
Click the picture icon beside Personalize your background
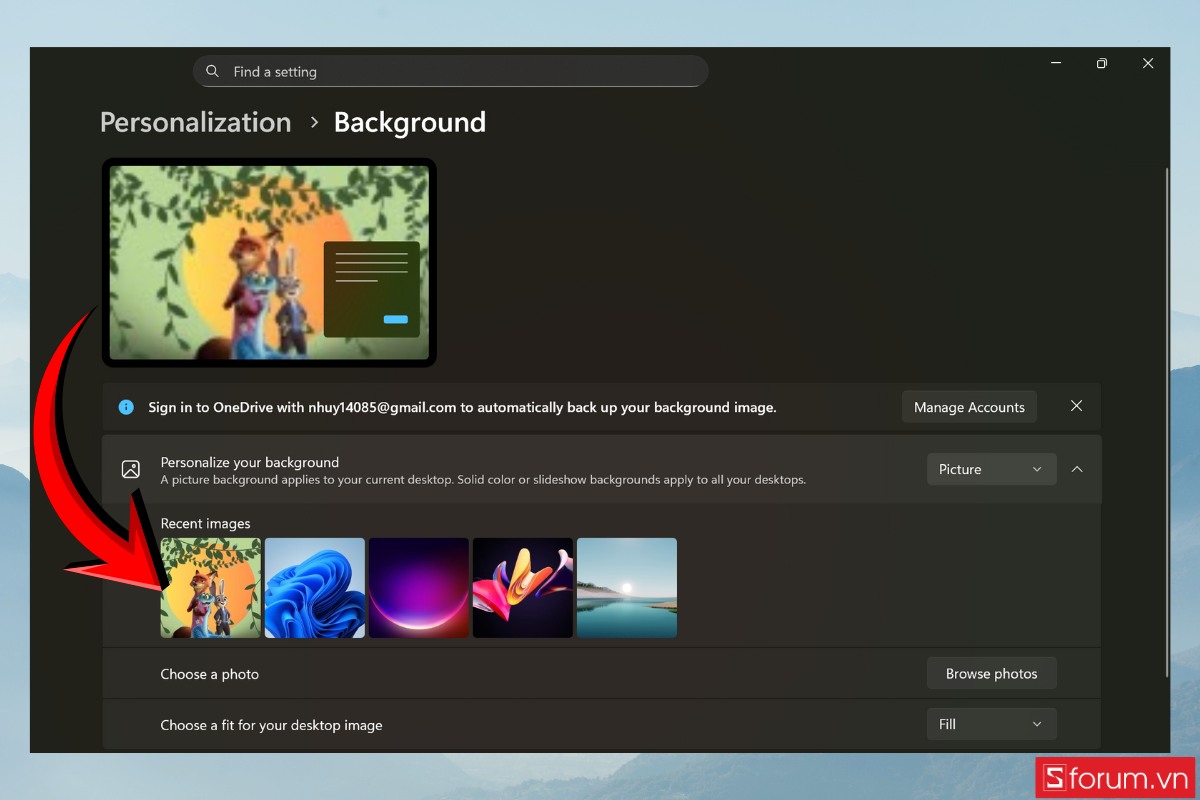point(130,469)
